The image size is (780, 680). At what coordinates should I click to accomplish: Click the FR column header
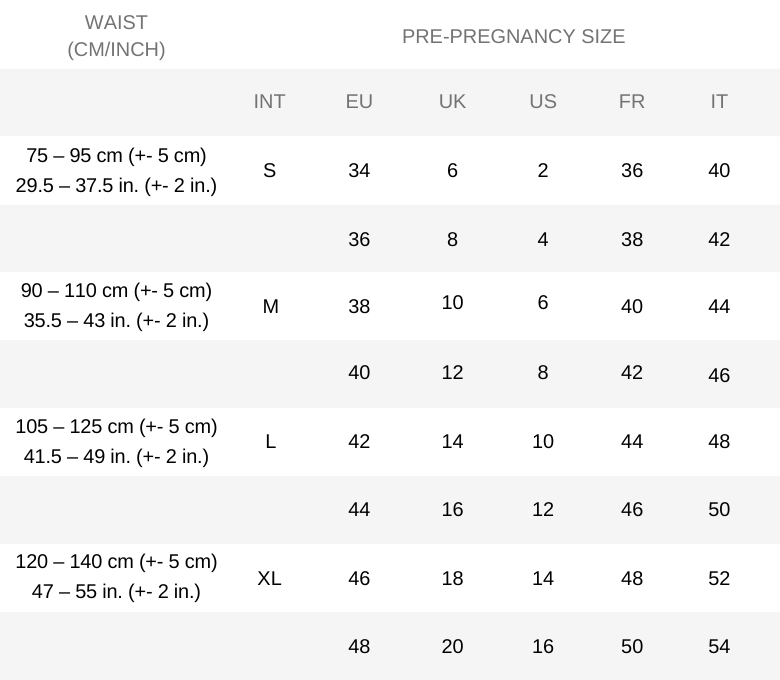coord(632,101)
